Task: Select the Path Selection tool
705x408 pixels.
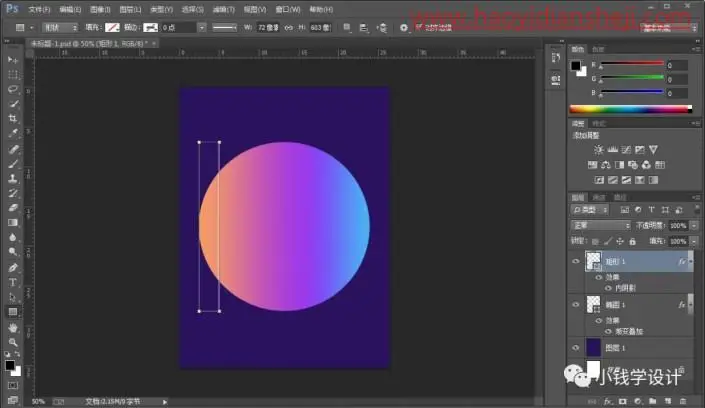Action: [13, 297]
